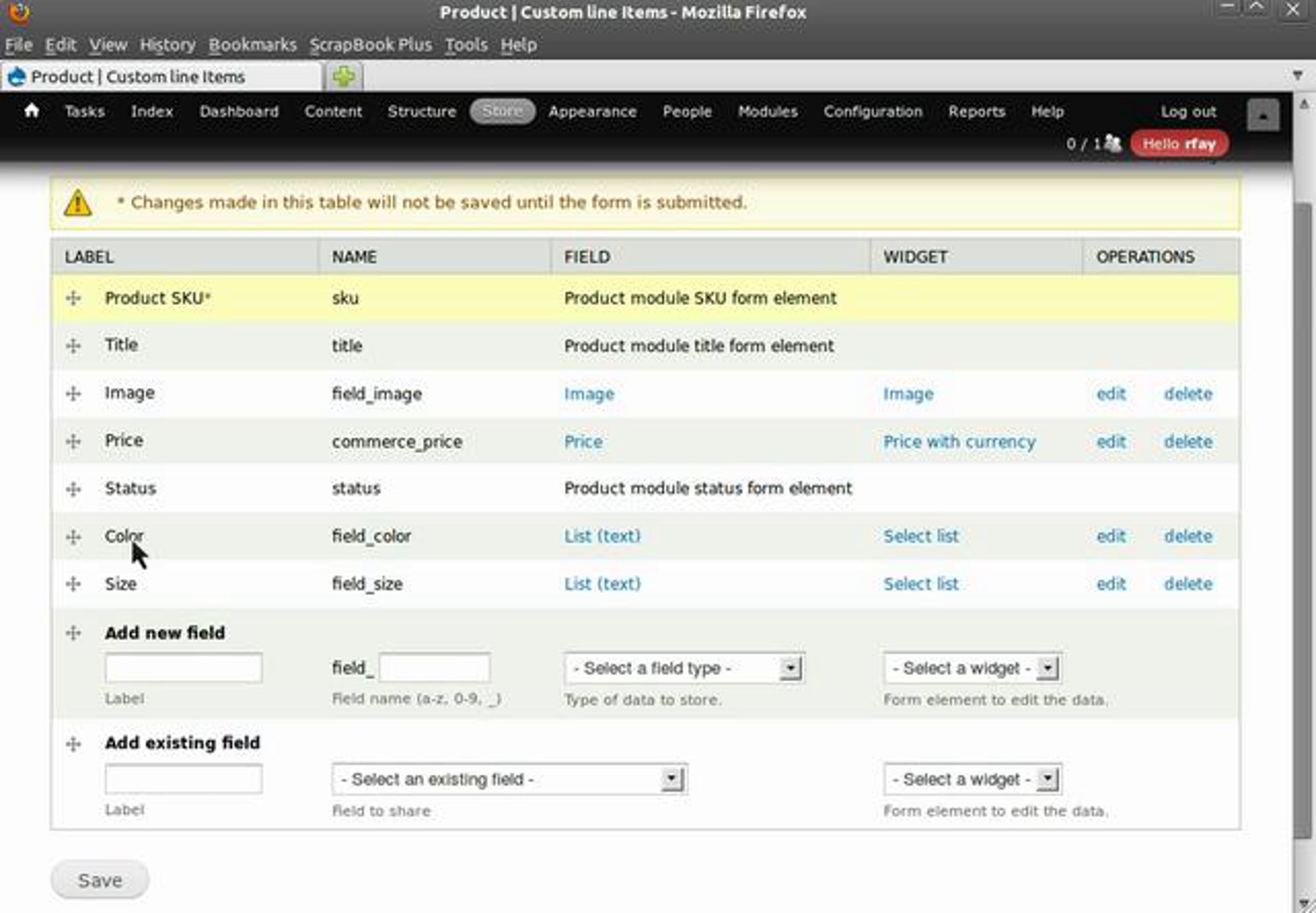Focus the Add new field Label input
Viewport: 1316px width, 913px height.
[x=184, y=667]
